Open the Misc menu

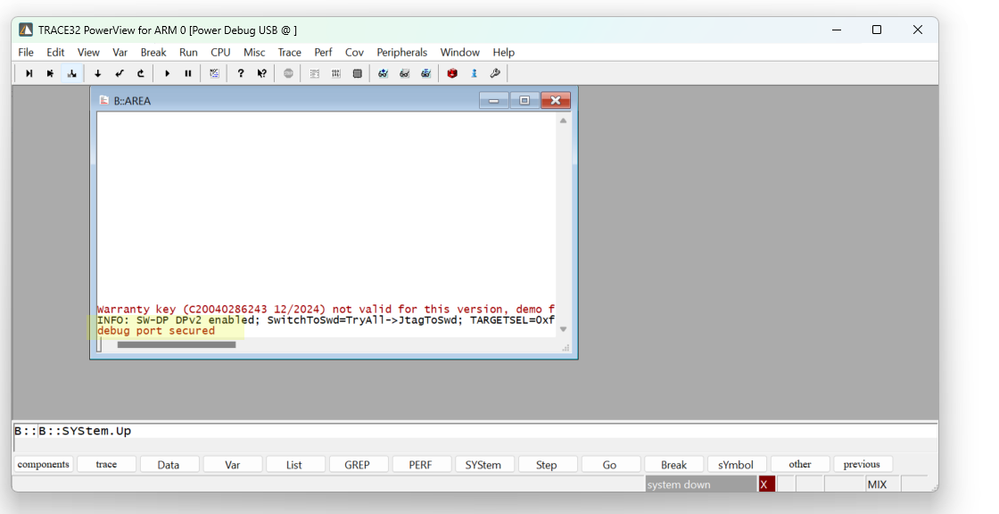(254, 52)
